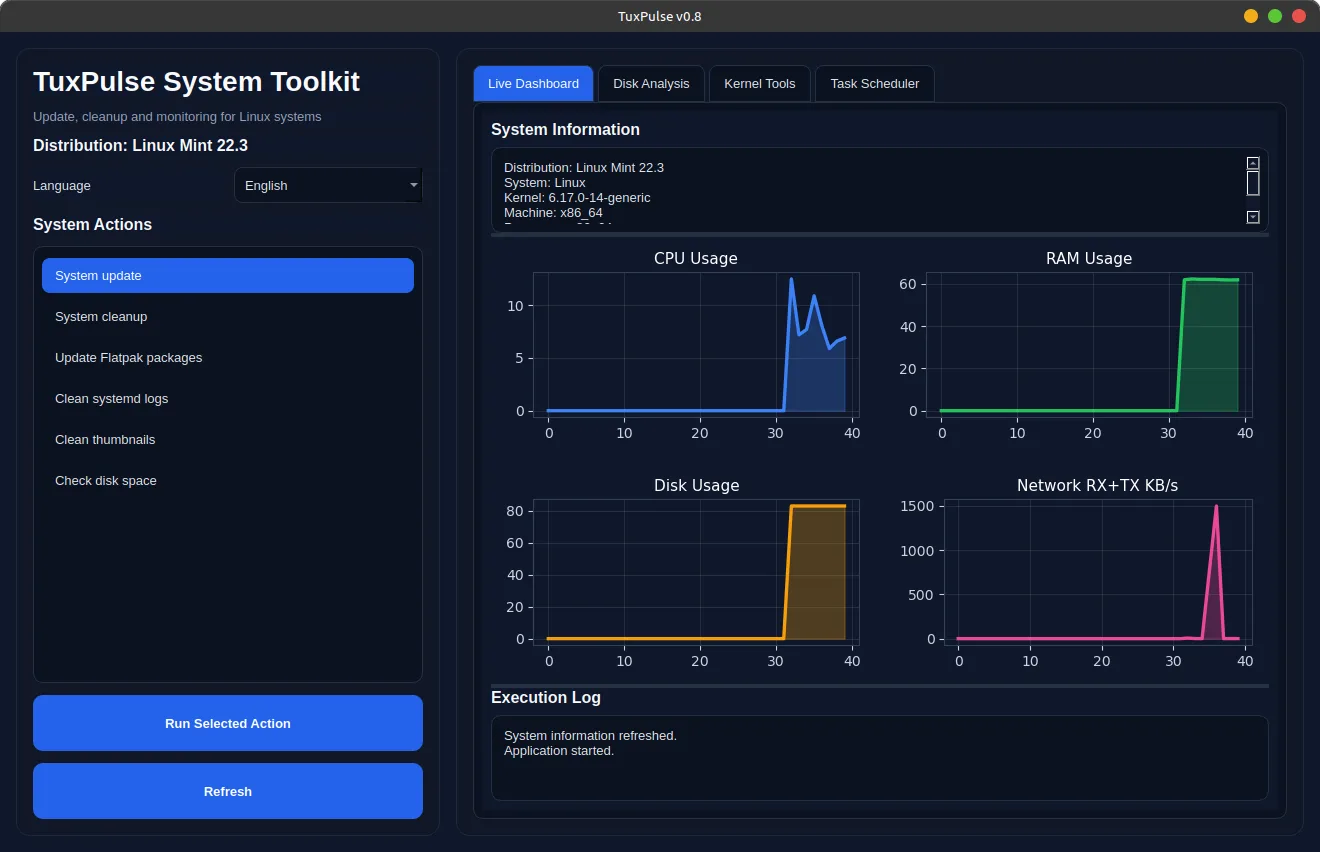Click inside the Execution Log area
The height and width of the screenshot is (852, 1320).
(x=880, y=758)
